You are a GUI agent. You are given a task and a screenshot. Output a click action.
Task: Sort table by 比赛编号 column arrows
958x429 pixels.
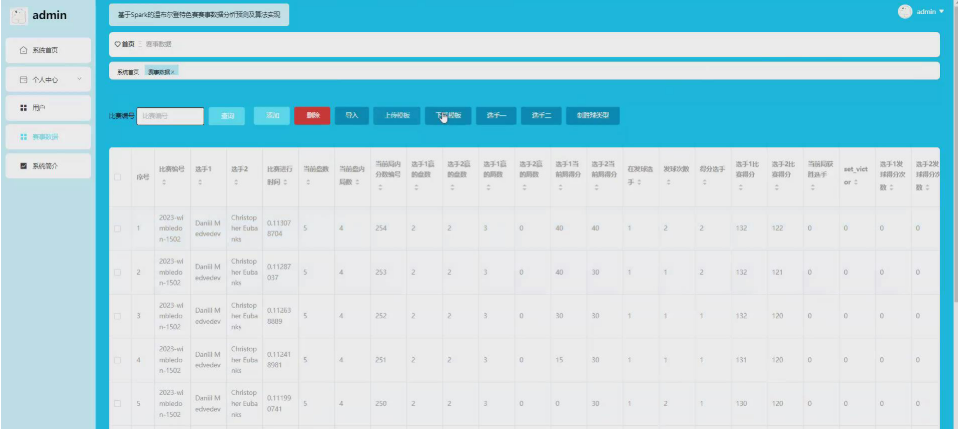(x=163, y=182)
